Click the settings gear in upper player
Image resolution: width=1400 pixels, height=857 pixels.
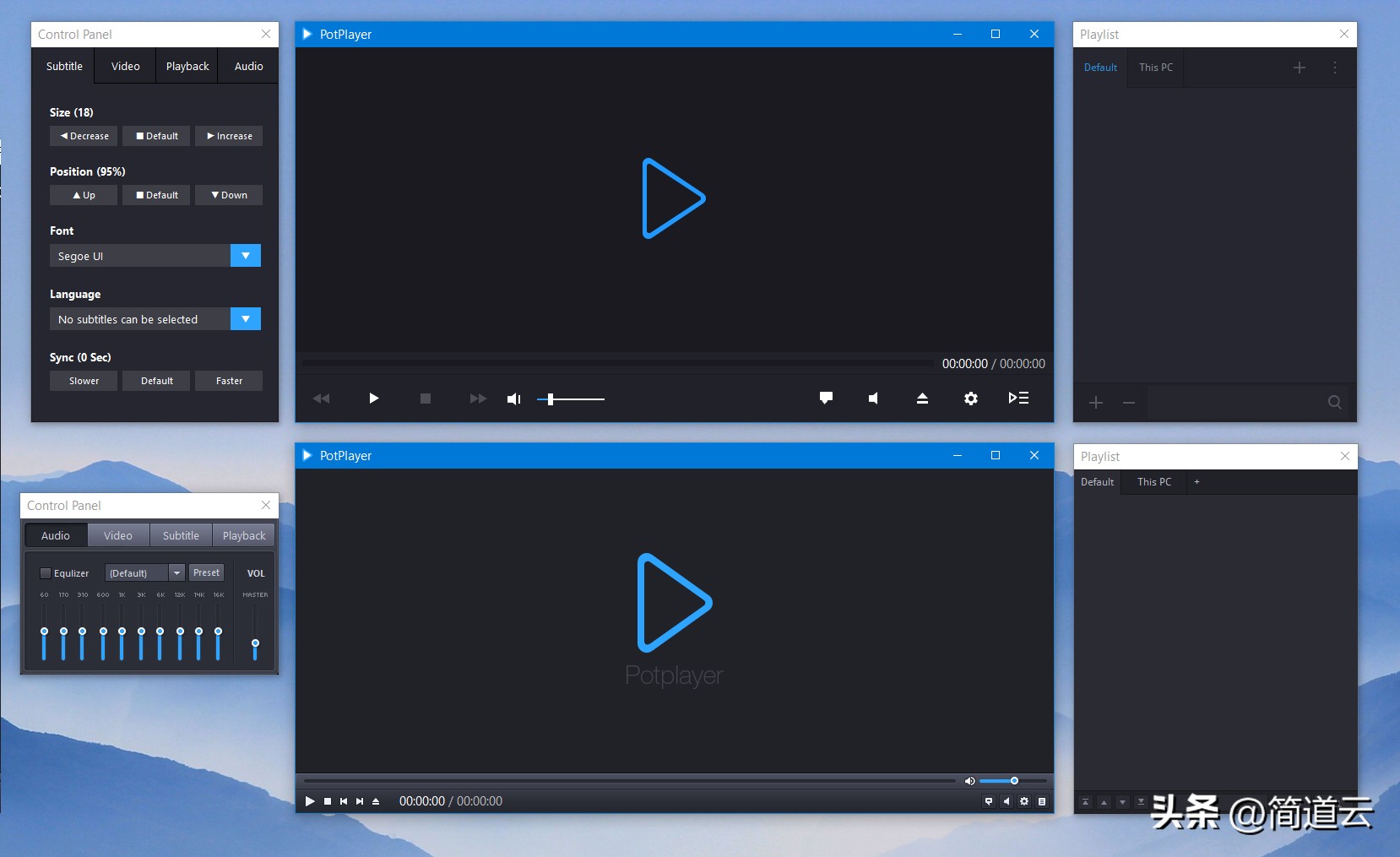coord(971,399)
